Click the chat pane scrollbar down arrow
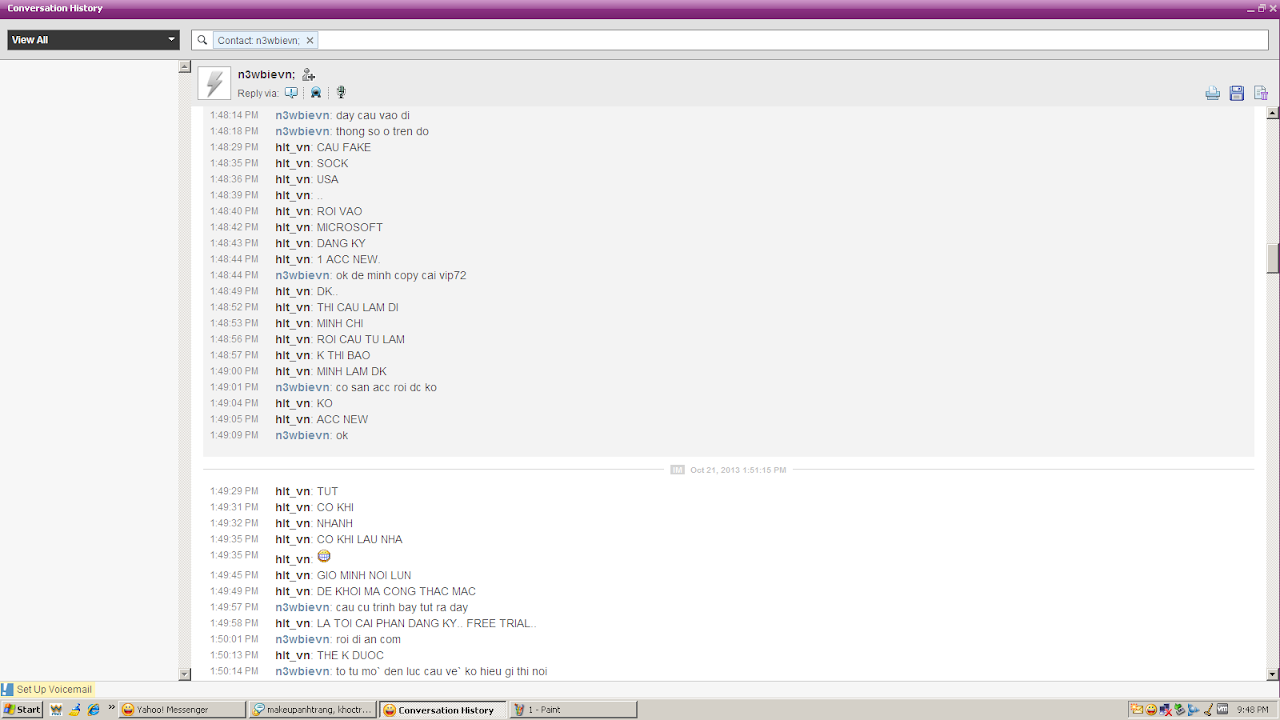 click(1273, 675)
